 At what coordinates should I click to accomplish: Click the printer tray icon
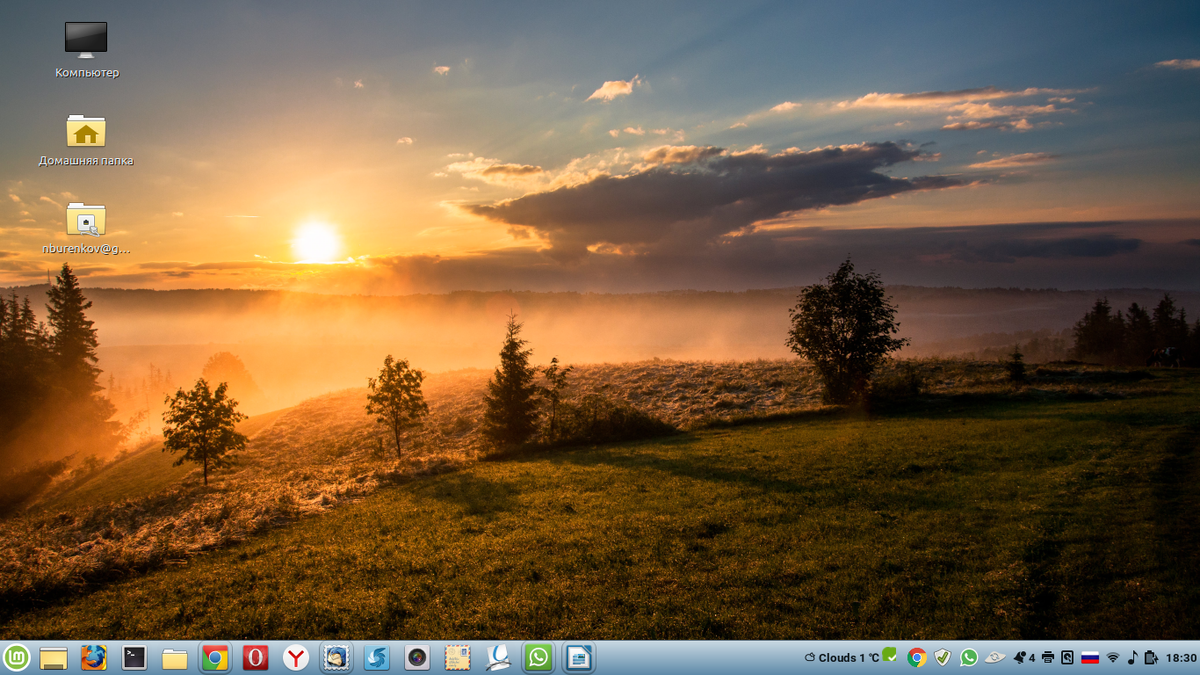[x=1047, y=657]
